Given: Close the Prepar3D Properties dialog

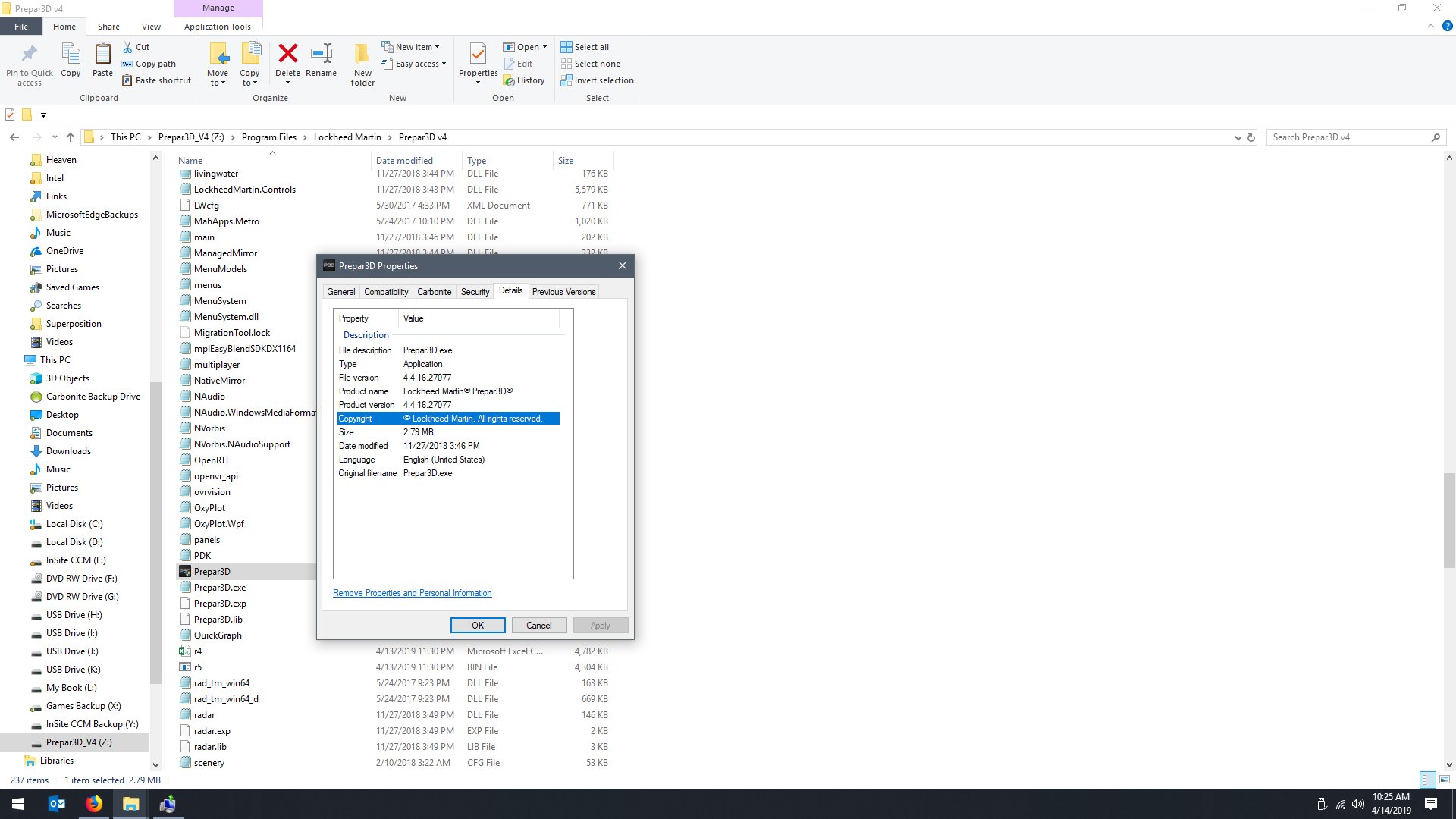Looking at the screenshot, I should [623, 265].
